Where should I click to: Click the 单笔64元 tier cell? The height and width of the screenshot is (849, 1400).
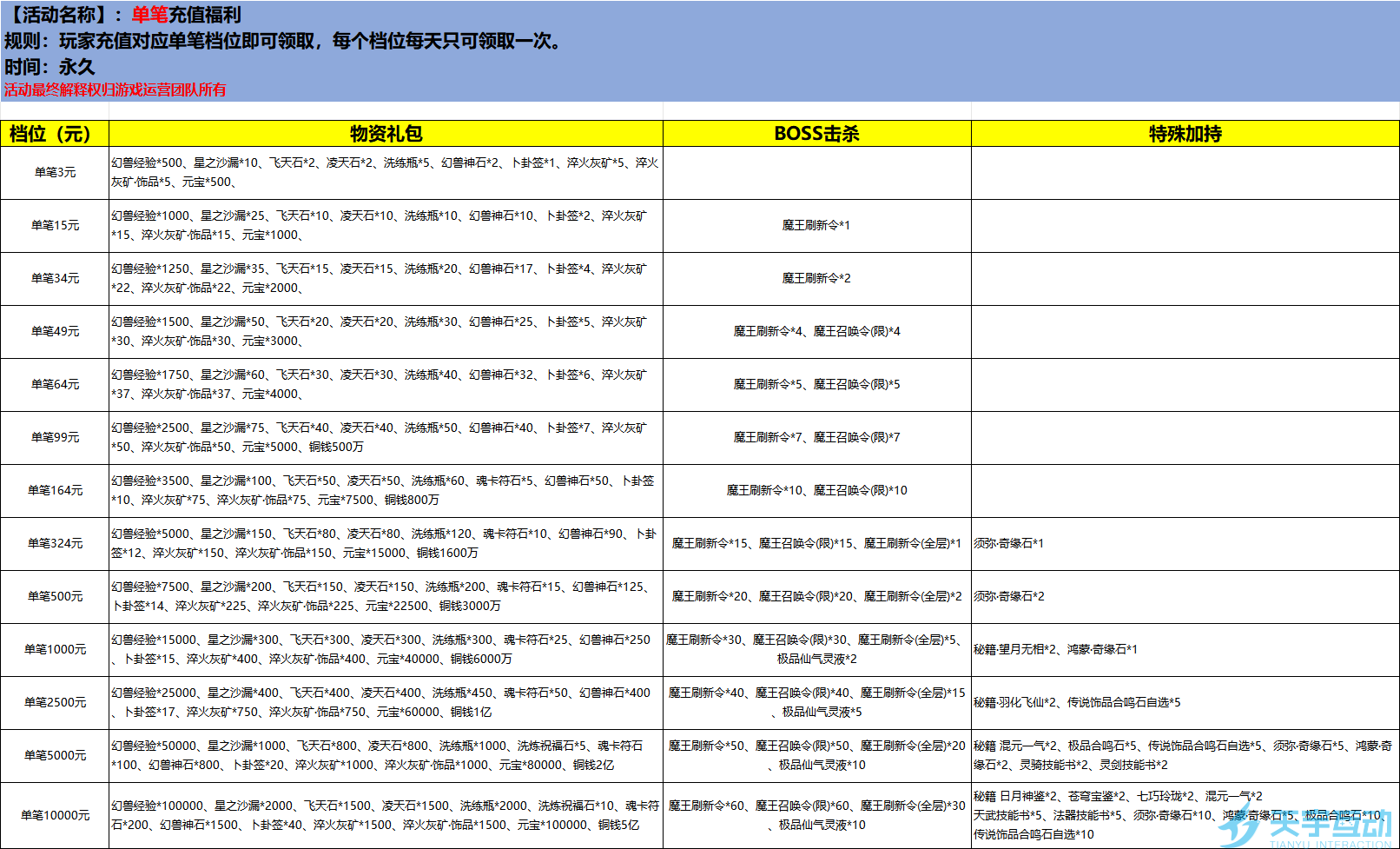(x=55, y=385)
